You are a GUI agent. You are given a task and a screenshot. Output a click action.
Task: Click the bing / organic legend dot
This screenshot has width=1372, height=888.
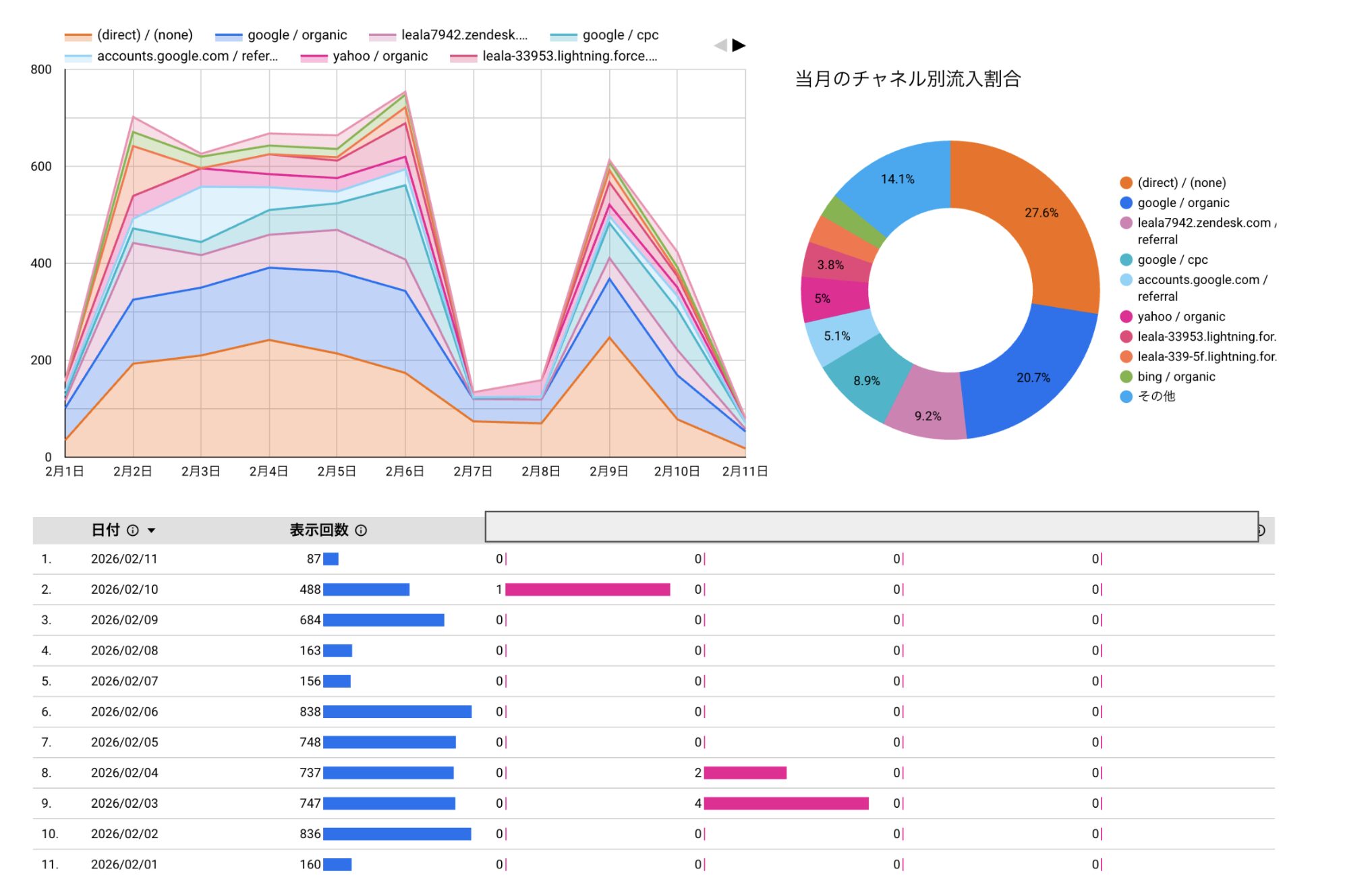coord(1126,377)
